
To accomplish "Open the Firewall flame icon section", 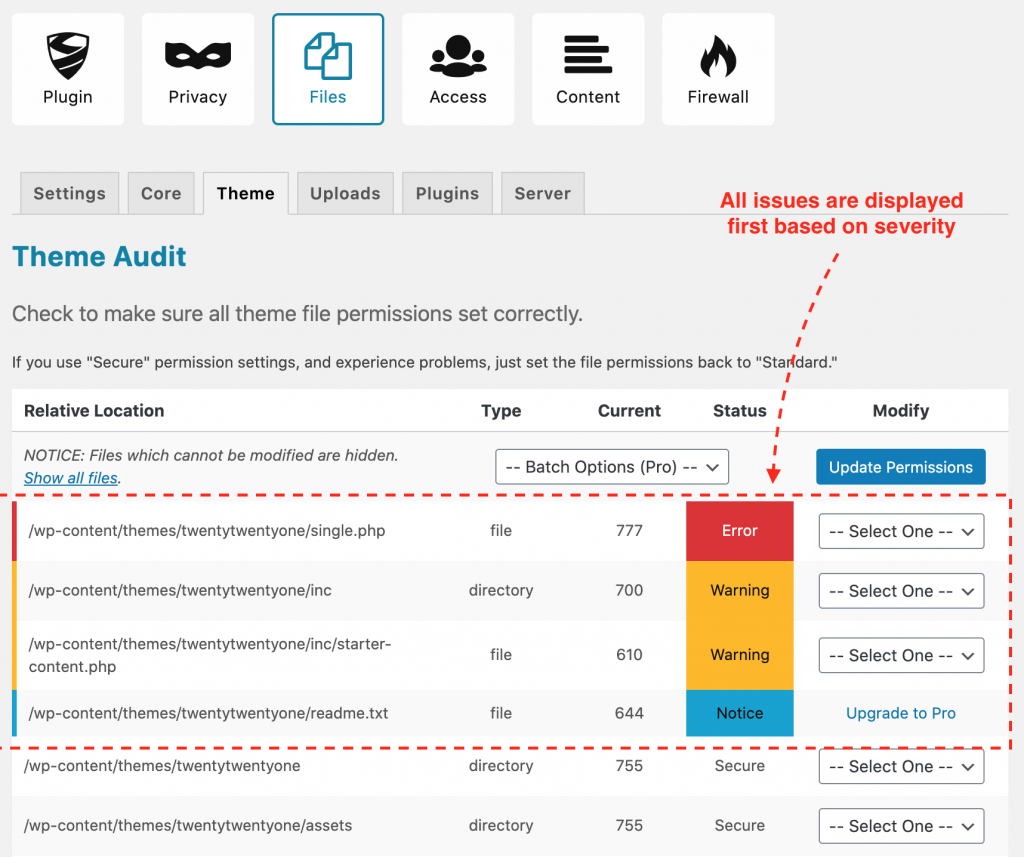I will 718,69.
